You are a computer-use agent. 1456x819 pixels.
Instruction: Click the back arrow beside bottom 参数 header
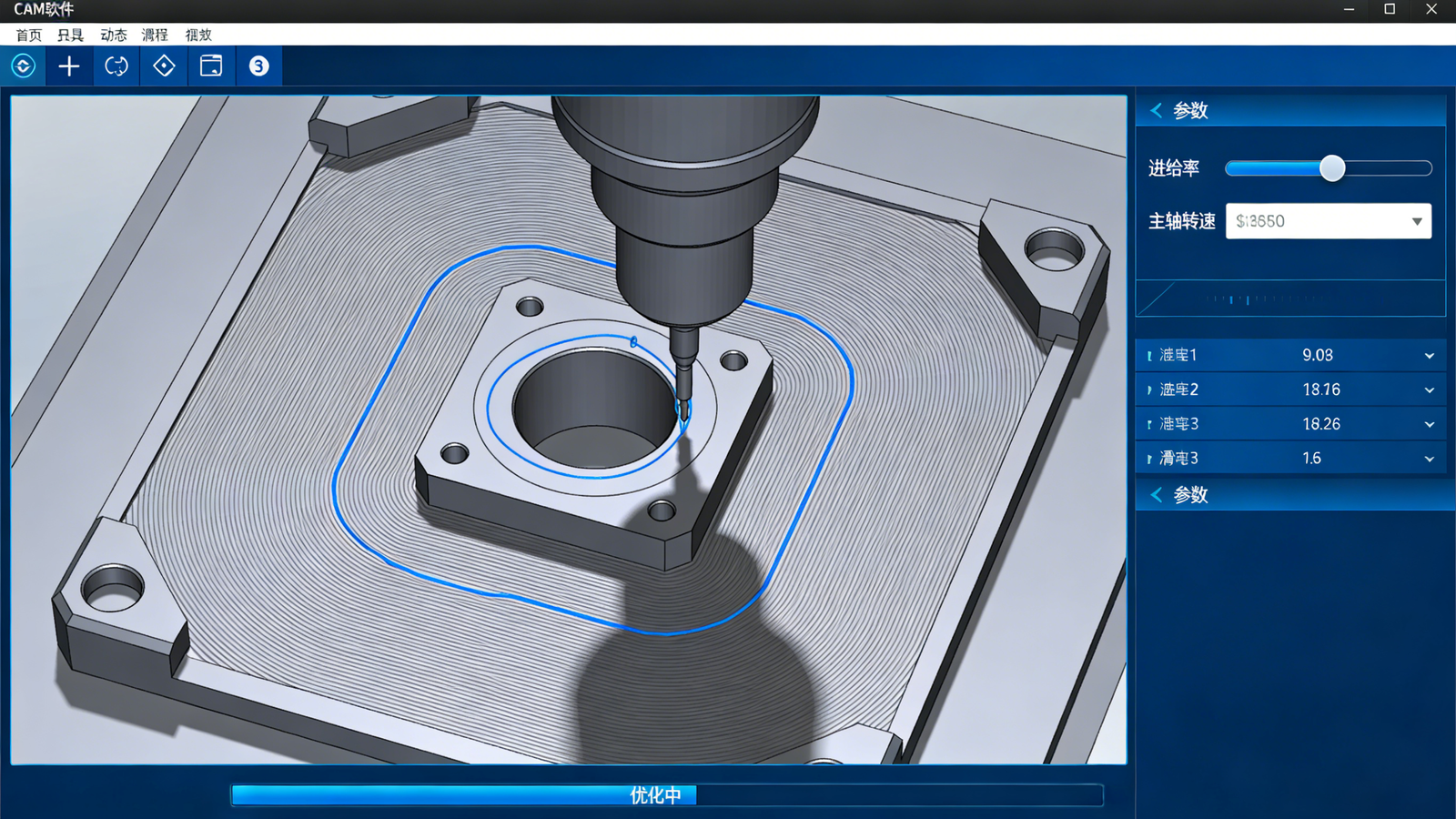tap(1156, 495)
